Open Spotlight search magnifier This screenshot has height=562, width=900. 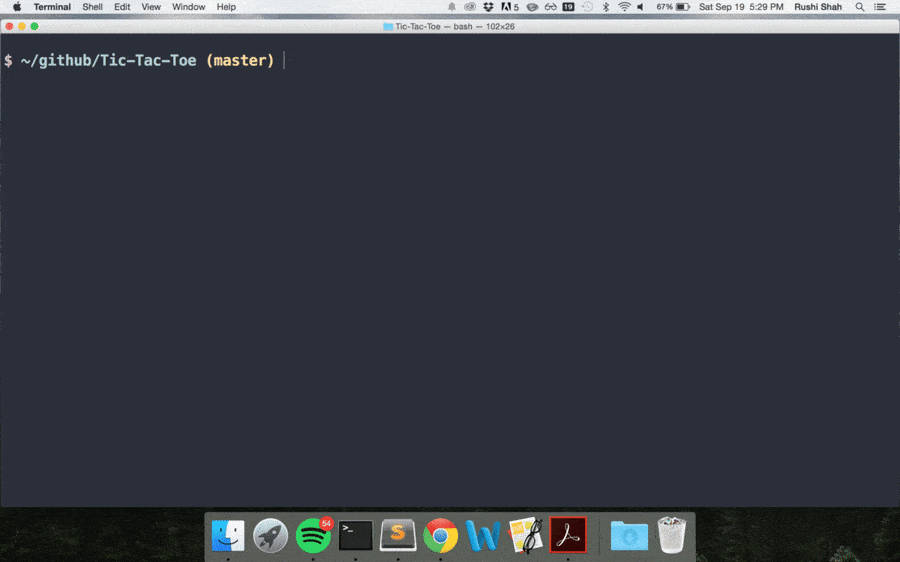pyautogui.click(x=859, y=7)
